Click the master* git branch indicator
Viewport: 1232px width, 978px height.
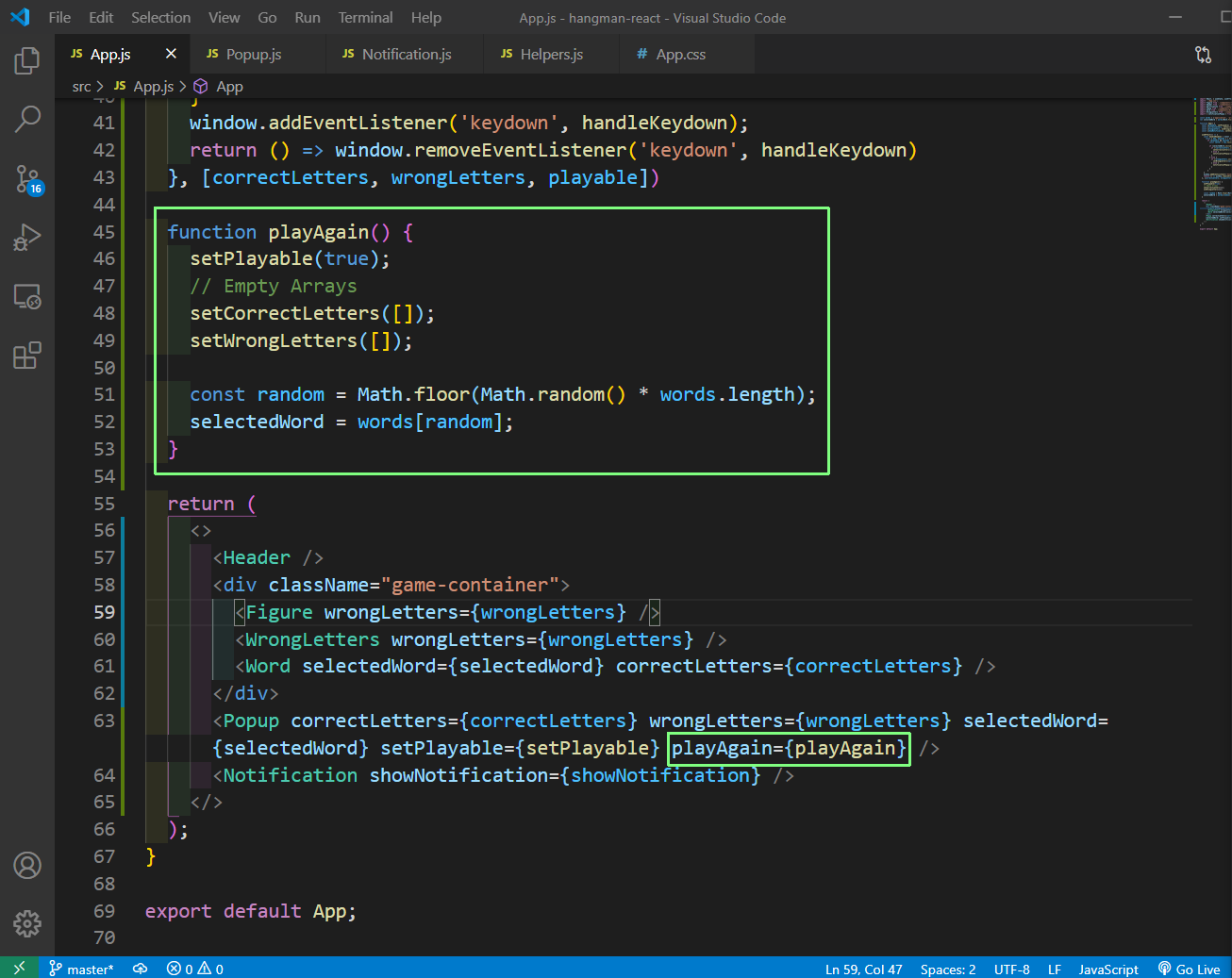click(81, 969)
